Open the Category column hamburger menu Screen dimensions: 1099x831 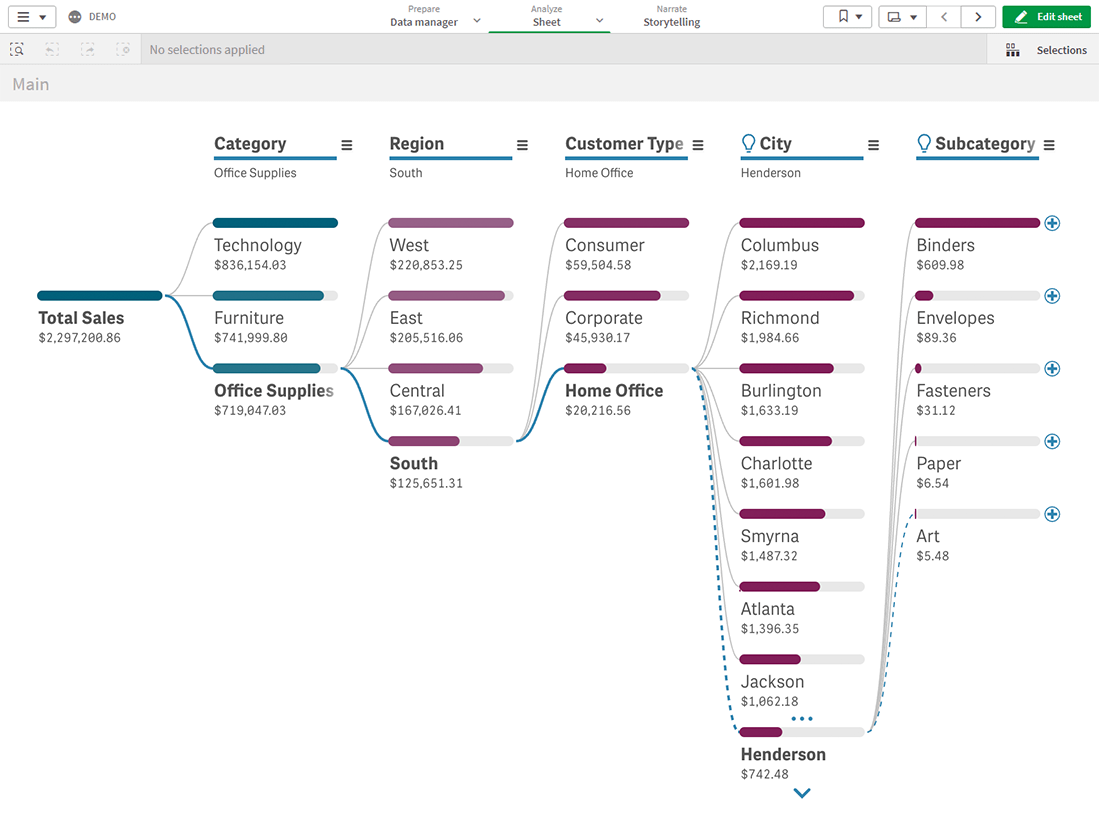(347, 145)
